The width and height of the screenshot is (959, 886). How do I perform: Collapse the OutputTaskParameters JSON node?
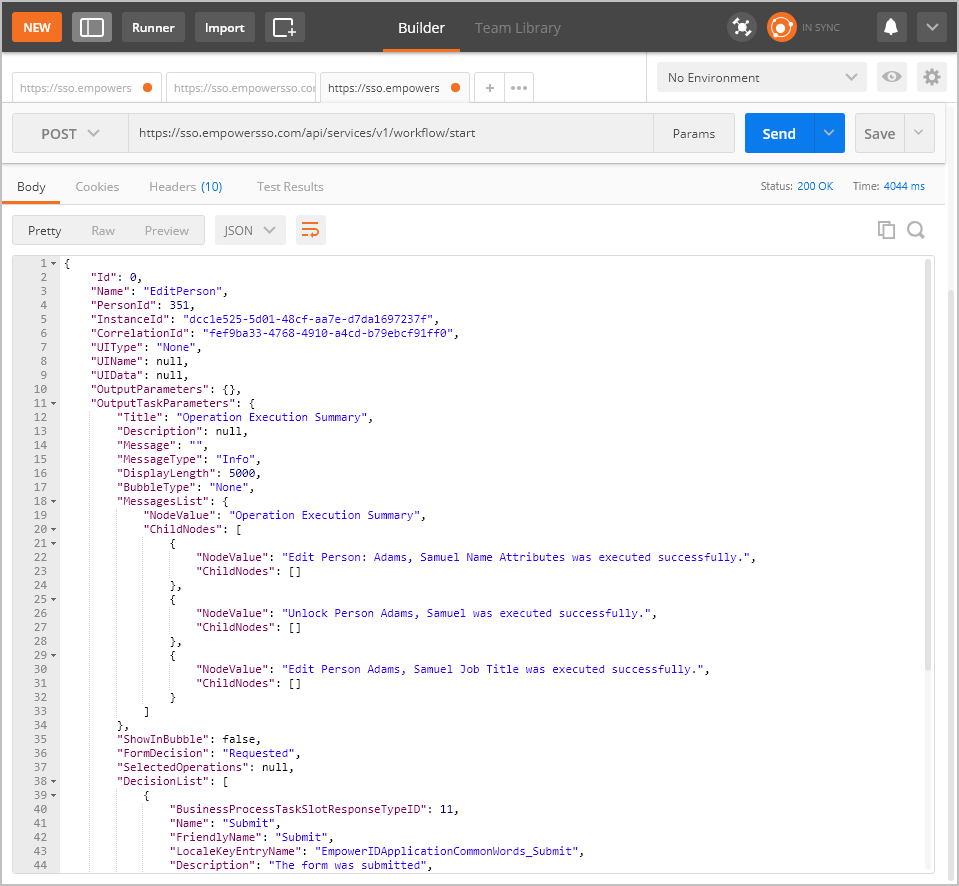point(53,403)
